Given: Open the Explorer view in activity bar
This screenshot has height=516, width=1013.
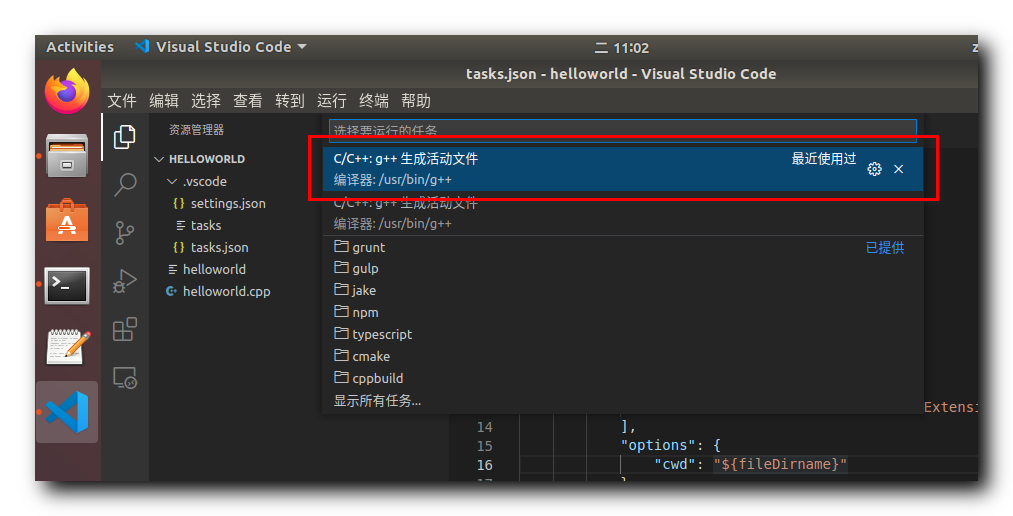Looking at the screenshot, I should coord(125,137).
